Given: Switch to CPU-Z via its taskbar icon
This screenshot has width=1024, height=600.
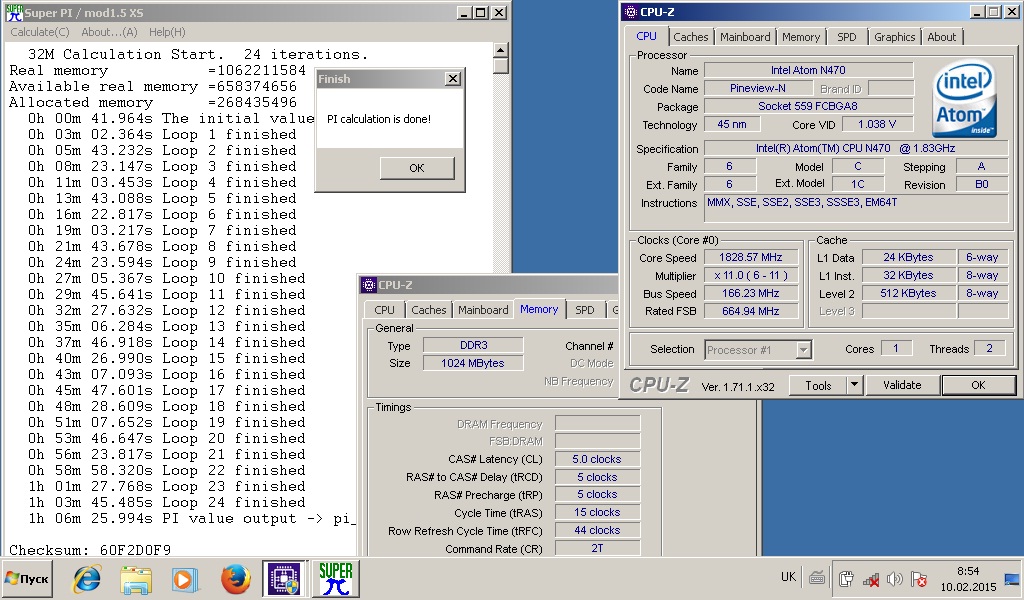Looking at the screenshot, I should click(283, 578).
